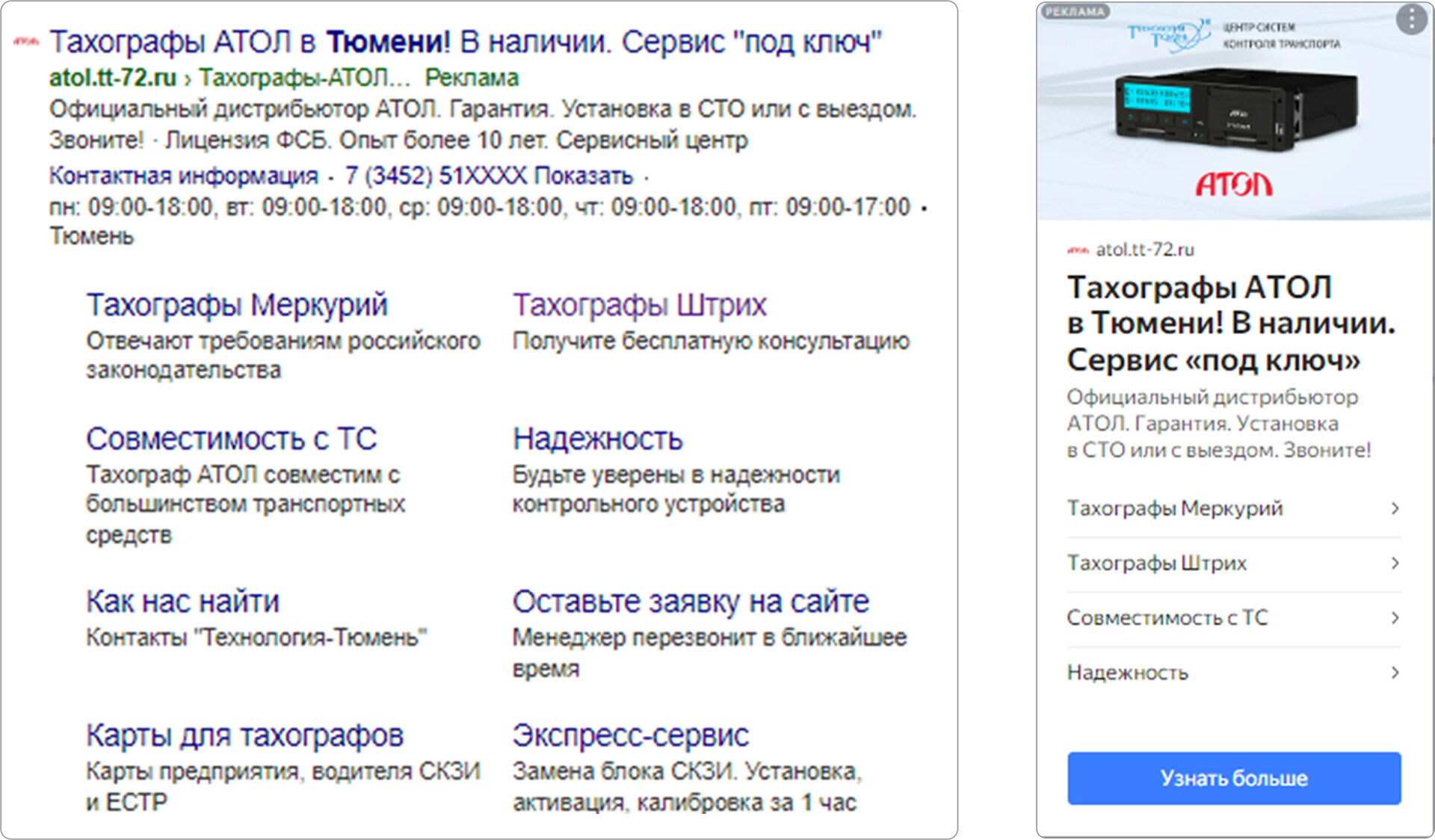Click text Менеджер перезвонит в ближайшее время

point(709,652)
